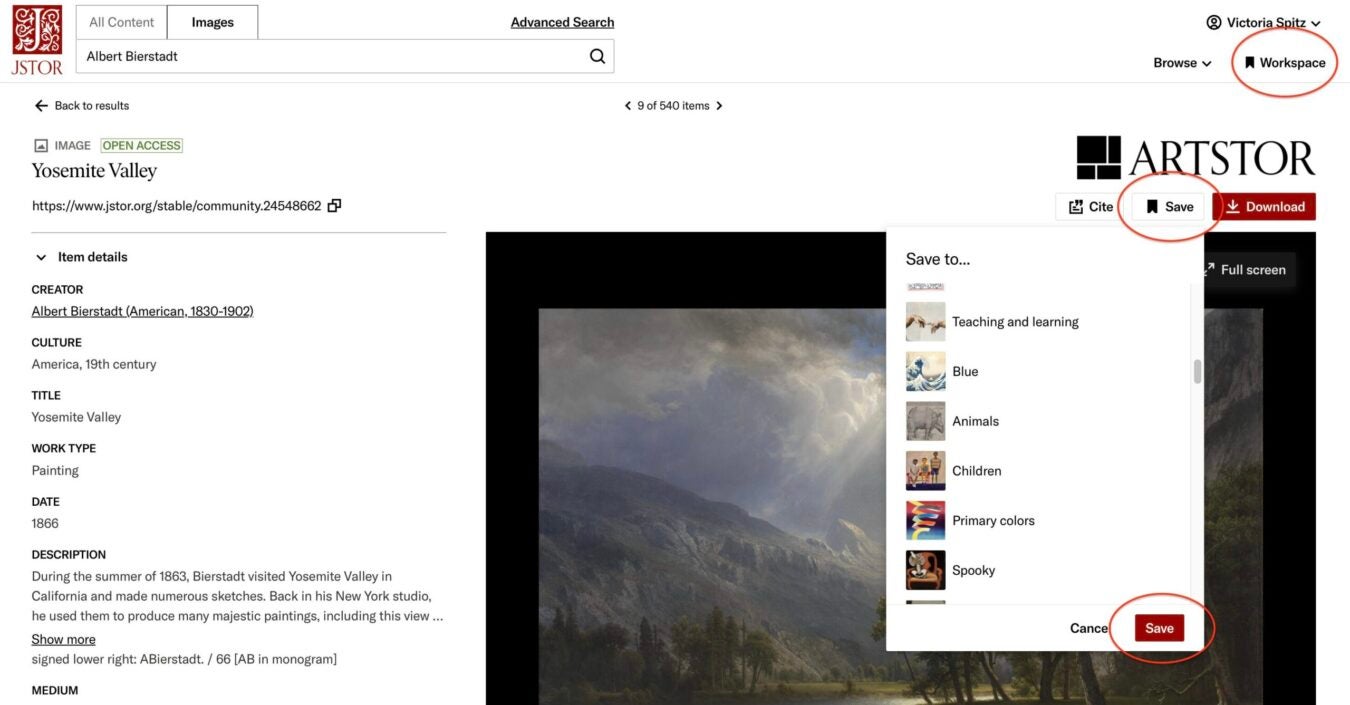Open the search with the magnifying glass icon

point(597,56)
